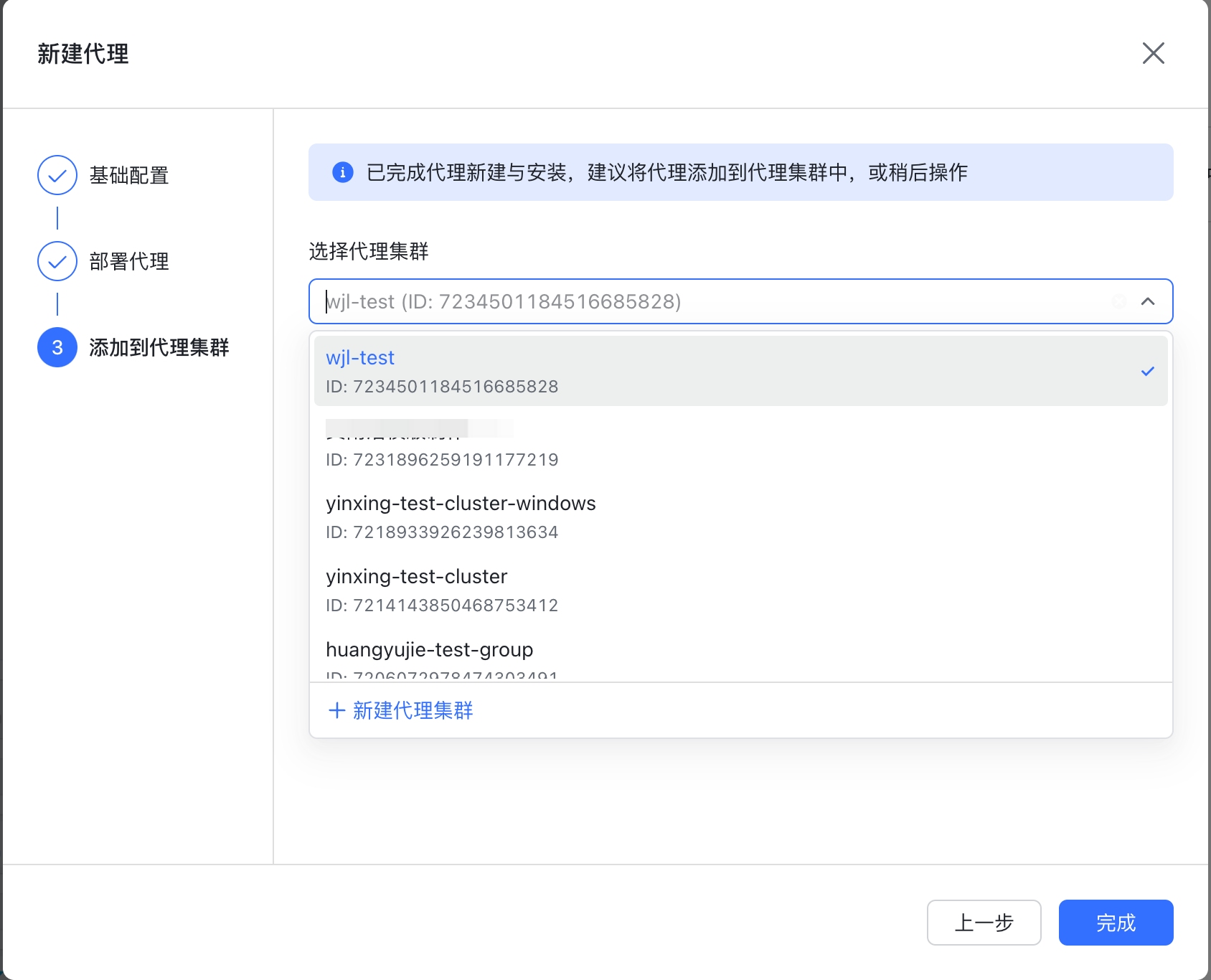Select yinxing-test-cluster from the list
The image size is (1211, 980).
[417, 576]
